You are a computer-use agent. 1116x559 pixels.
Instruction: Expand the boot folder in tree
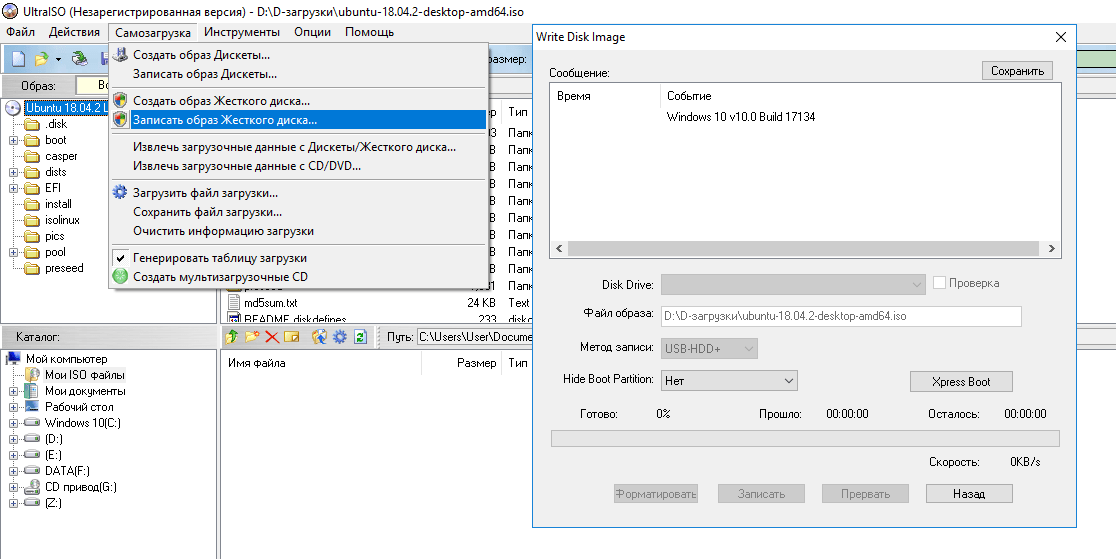pyautogui.click(x=14, y=140)
